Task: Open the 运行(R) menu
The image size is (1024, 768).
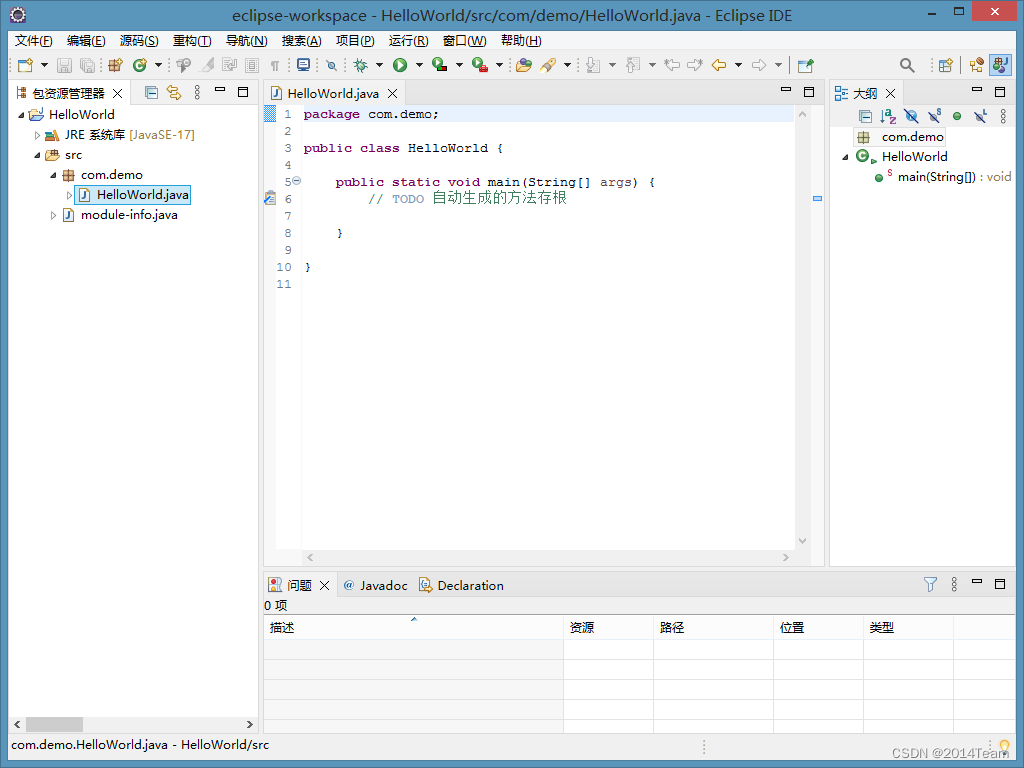Action: pyautogui.click(x=408, y=41)
